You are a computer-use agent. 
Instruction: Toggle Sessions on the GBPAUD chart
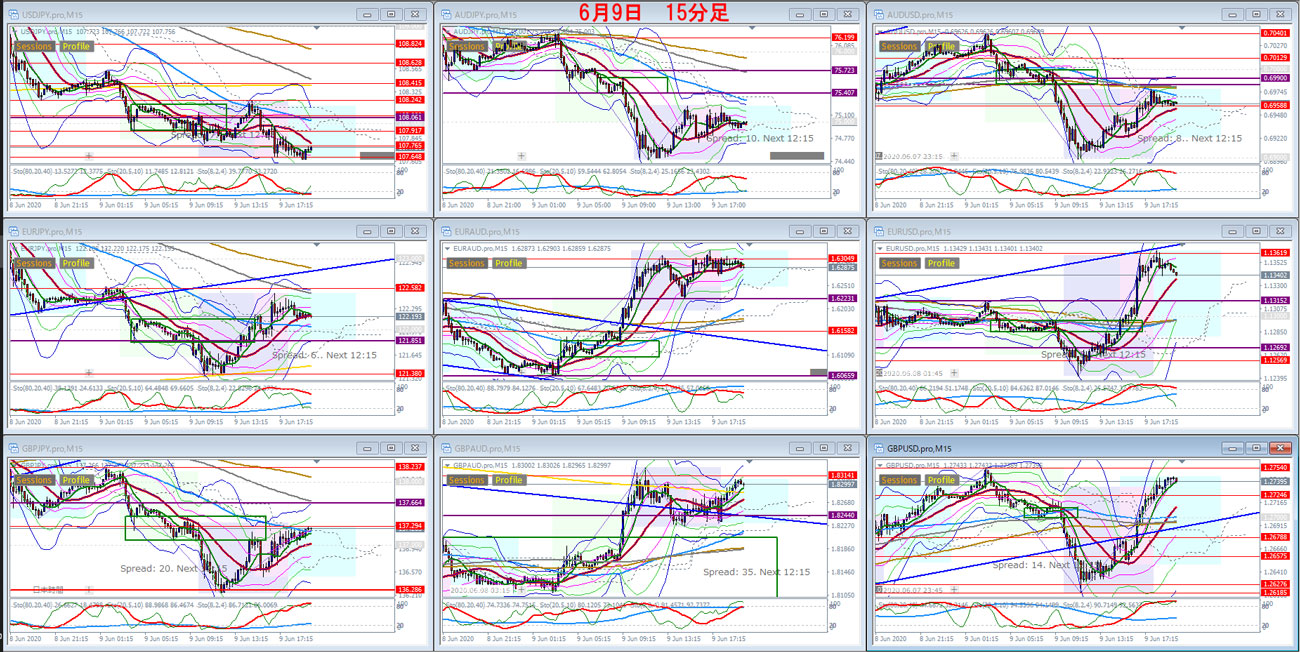click(467, 480)
